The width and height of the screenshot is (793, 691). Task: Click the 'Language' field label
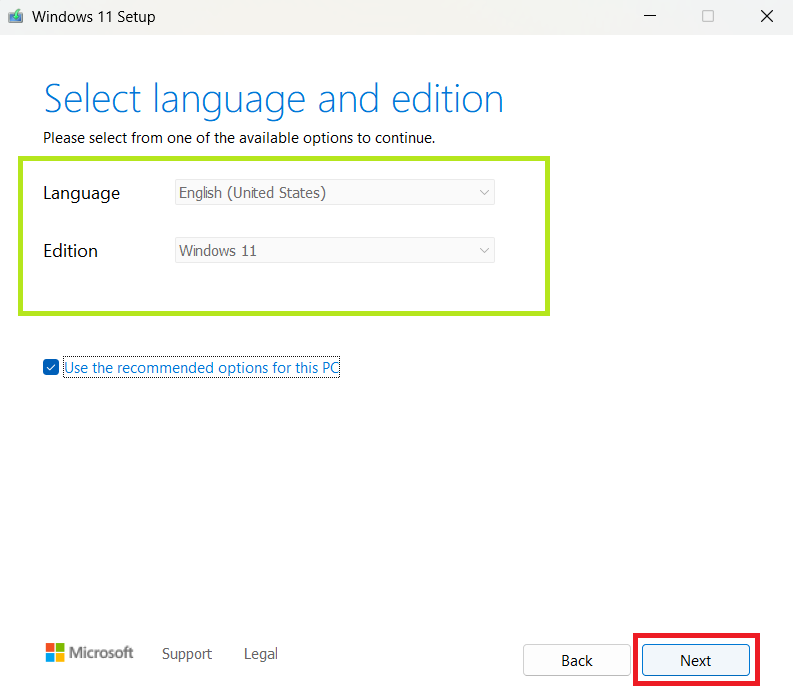click(x=81, y=194)
